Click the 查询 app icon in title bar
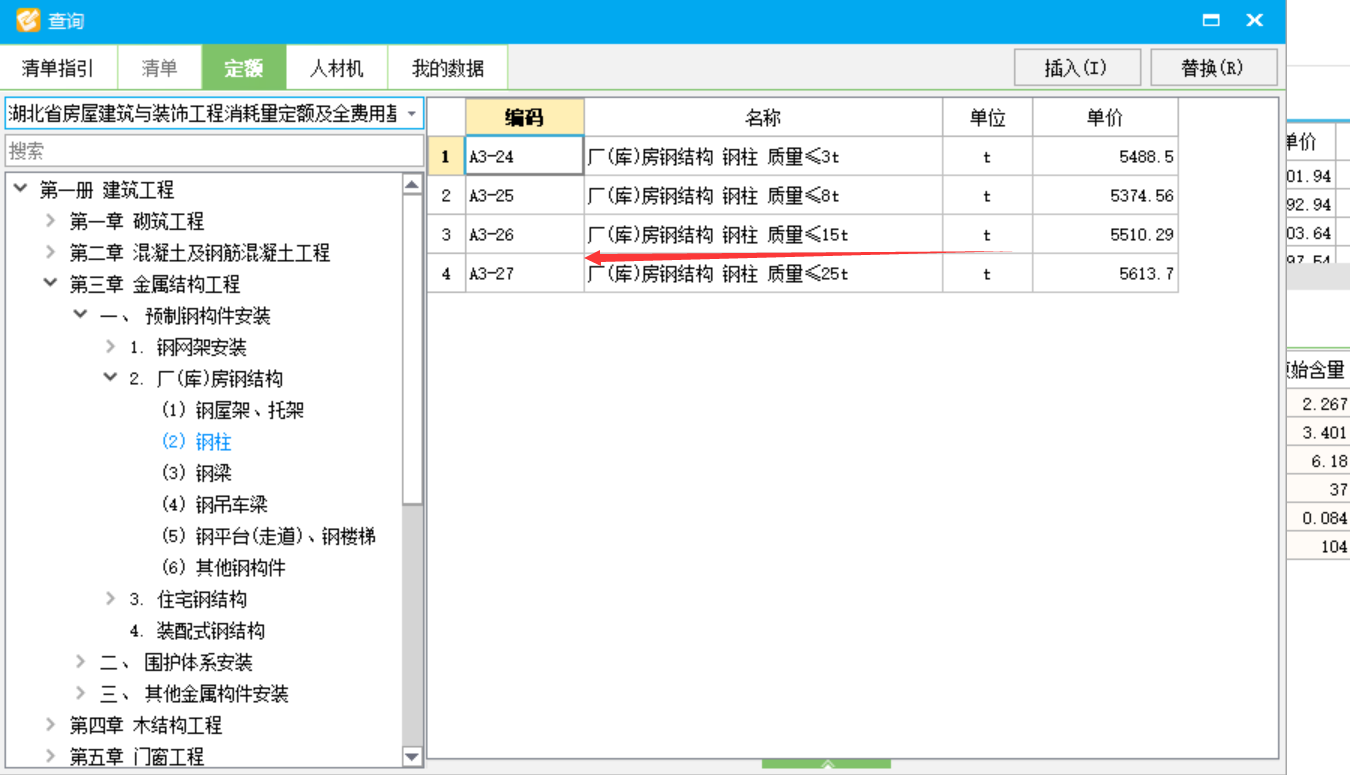 tap(28, 20)
